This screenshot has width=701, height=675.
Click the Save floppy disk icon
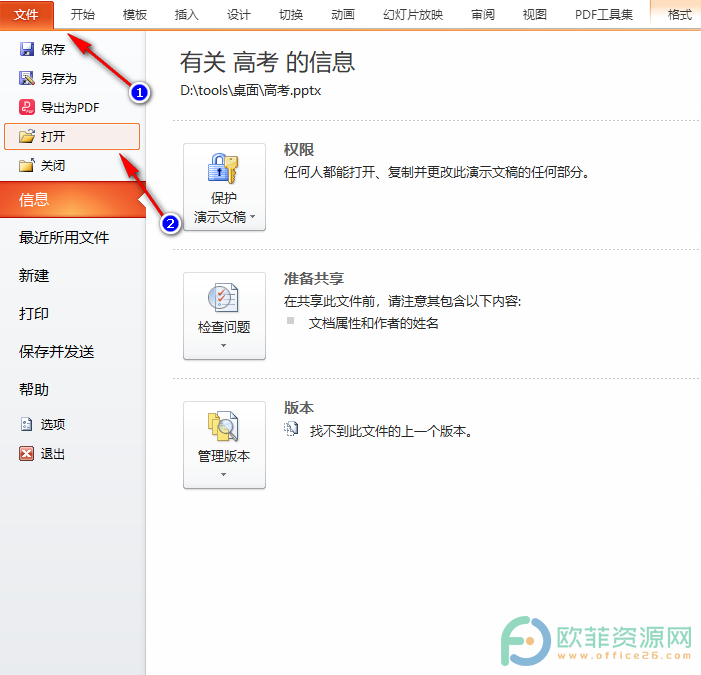pyautogui.click(x=27, y=49)
